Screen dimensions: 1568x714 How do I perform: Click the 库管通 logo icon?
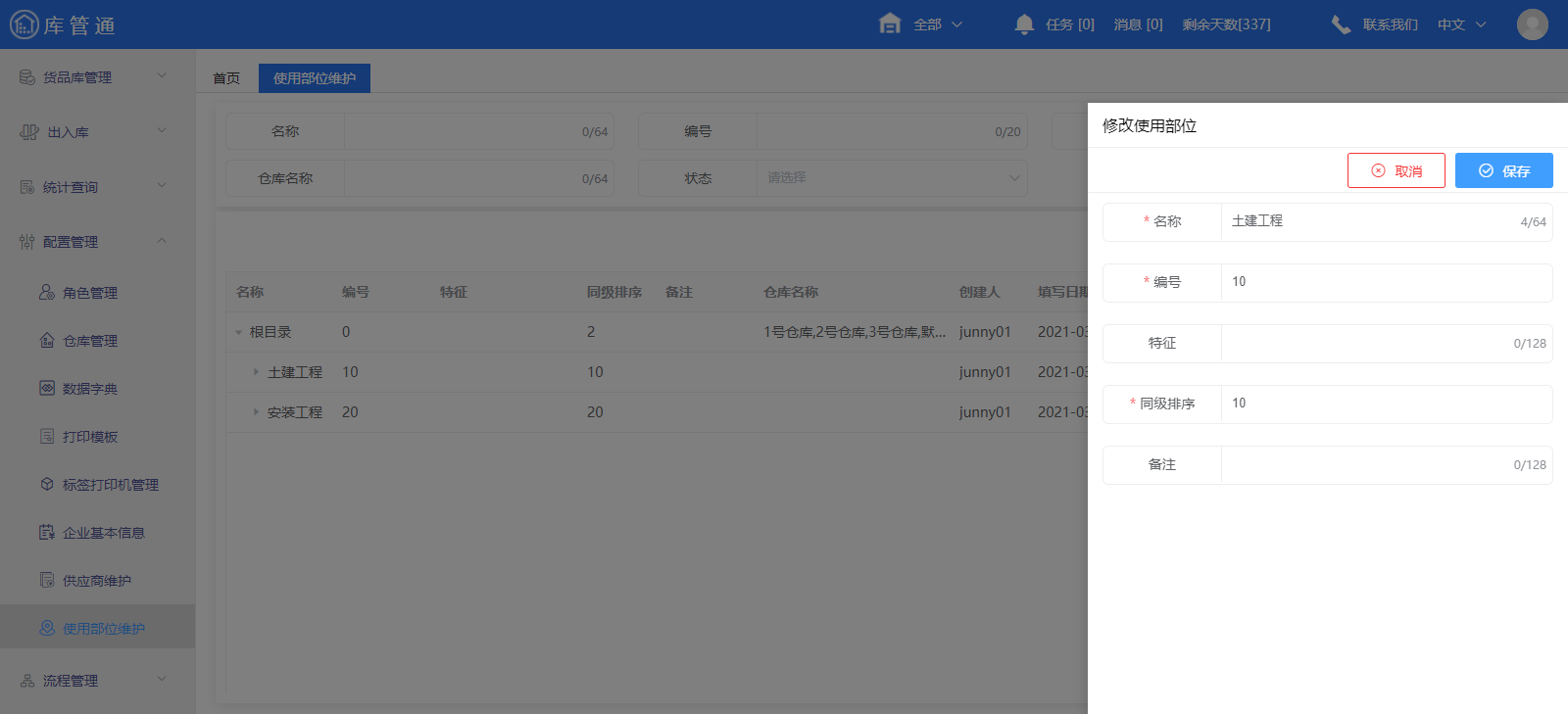pos(24,24)
